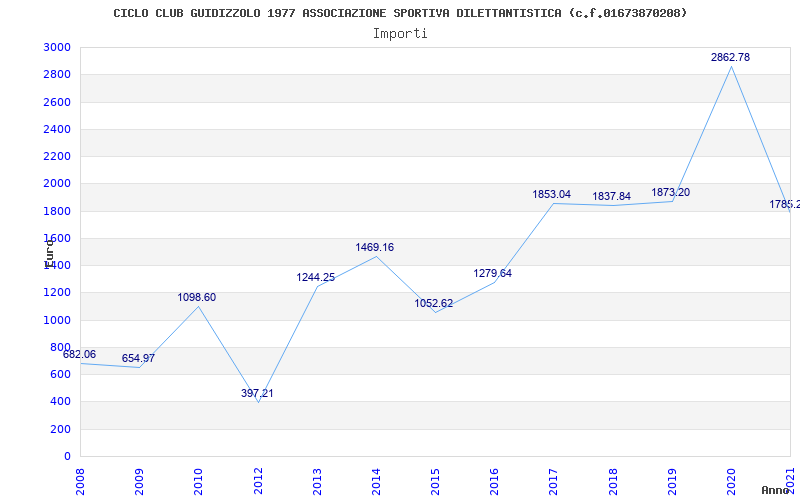This screenshot has width=800, height=500.
Task: Select the 2012 x-axis year label
Action: (258, 482)
